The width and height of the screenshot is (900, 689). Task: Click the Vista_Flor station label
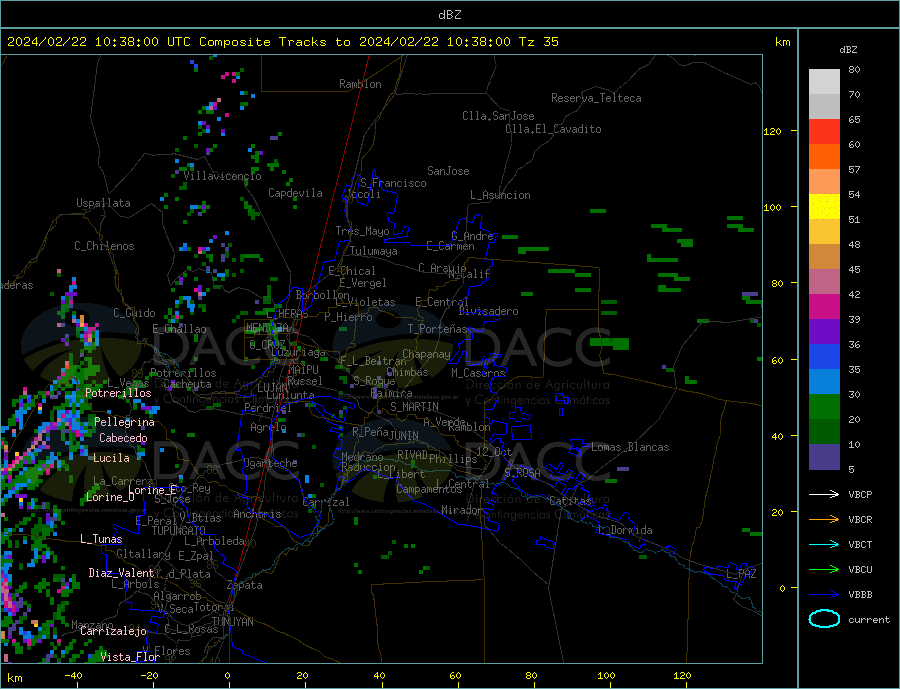tap(130, 656)
